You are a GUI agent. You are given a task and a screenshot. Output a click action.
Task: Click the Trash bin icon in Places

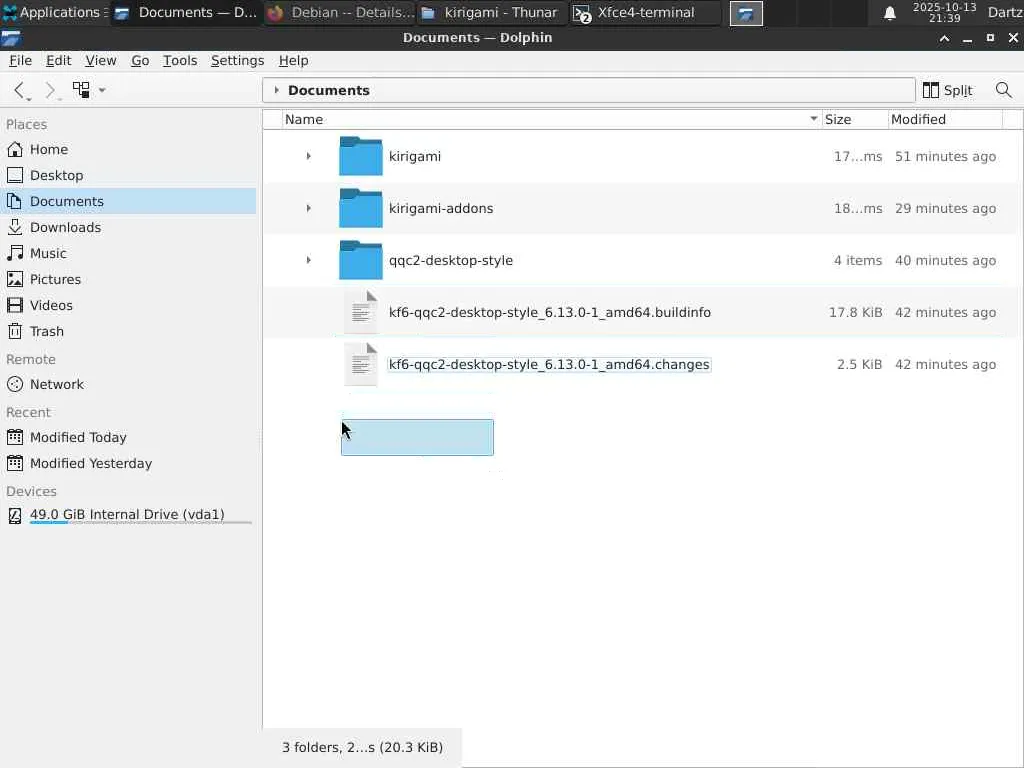click(15, 331)
